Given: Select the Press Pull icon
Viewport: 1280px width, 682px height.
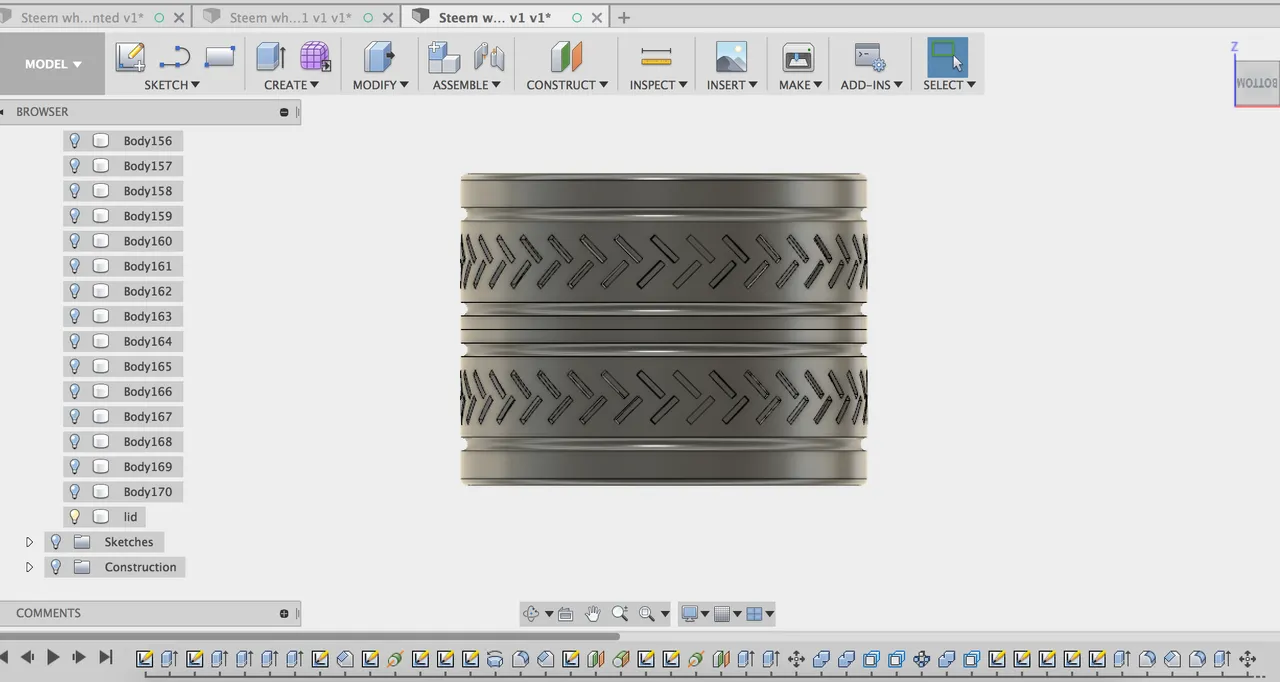Looking at the screenshot, I should click(379, 57).
